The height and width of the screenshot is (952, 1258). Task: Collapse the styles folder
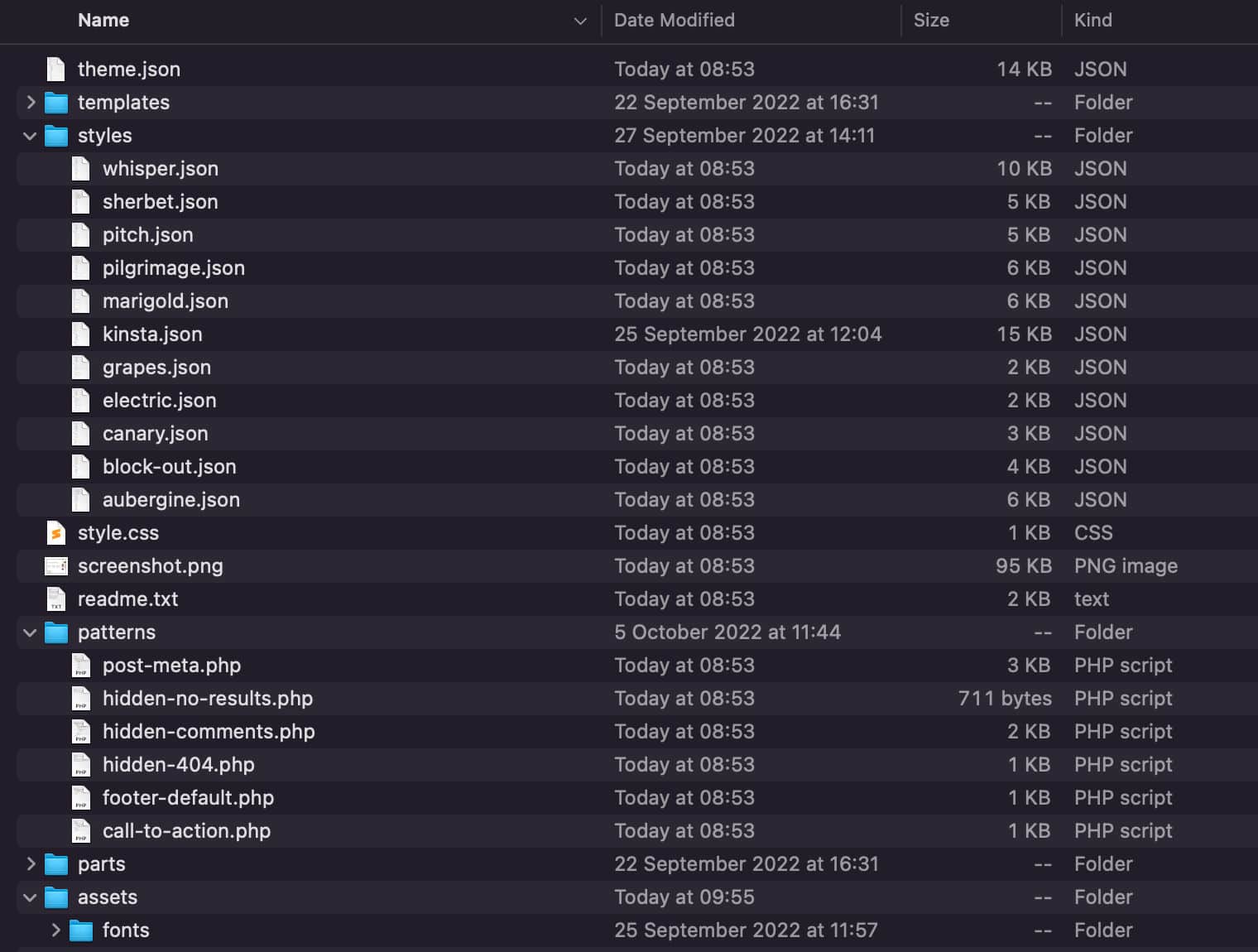(x=31, y=136)
